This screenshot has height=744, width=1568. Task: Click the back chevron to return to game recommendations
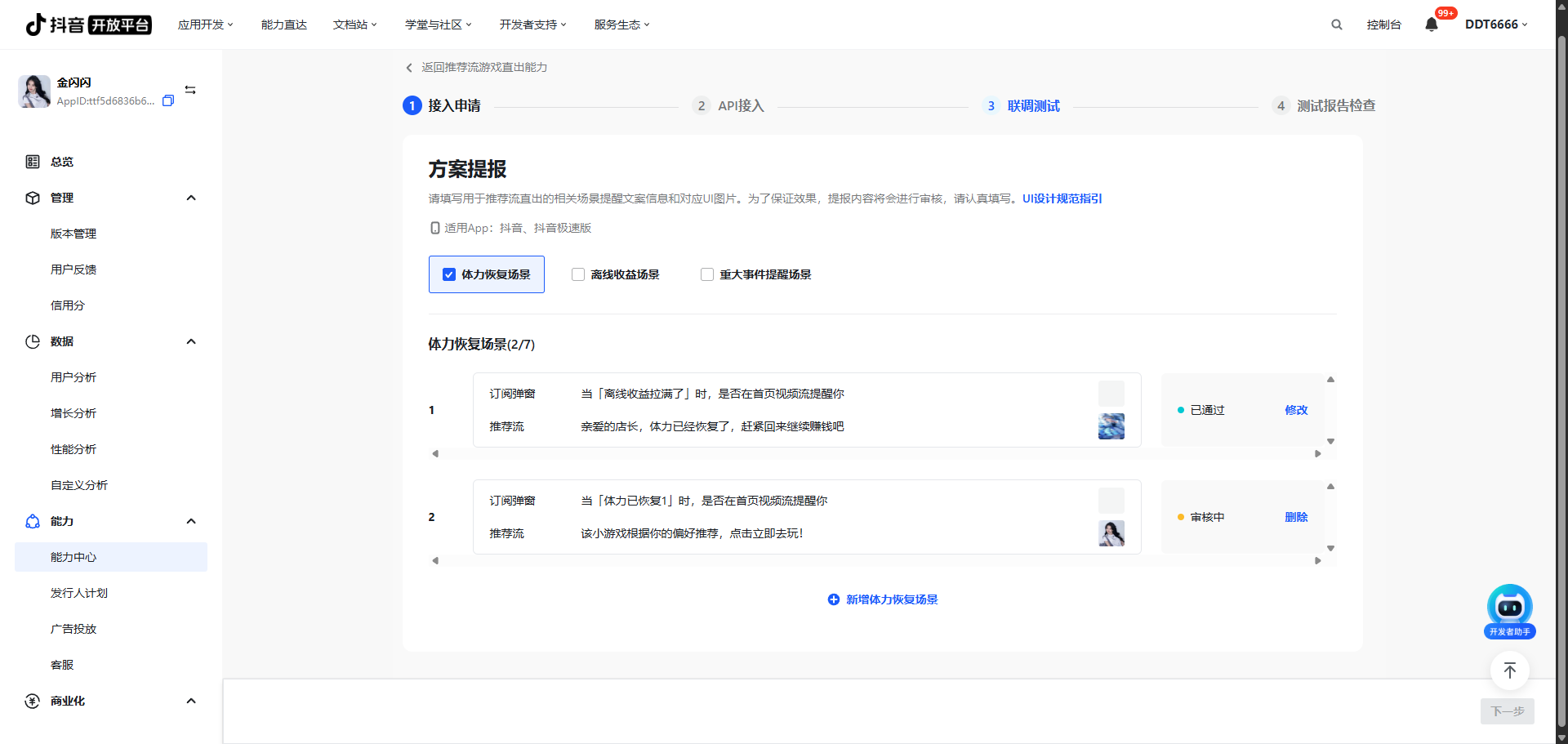tap(409, 68)
